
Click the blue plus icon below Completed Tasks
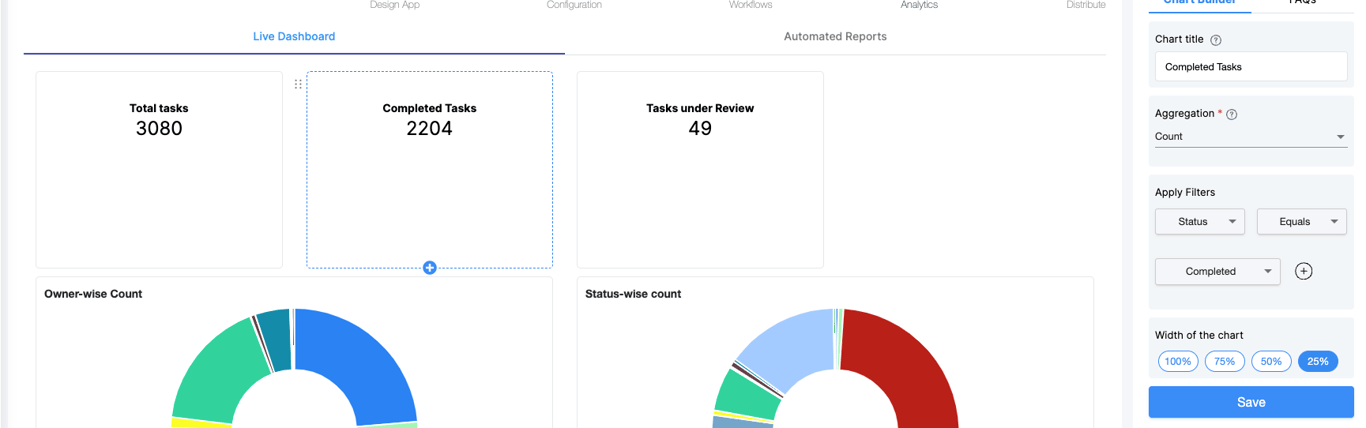[430, 267]
